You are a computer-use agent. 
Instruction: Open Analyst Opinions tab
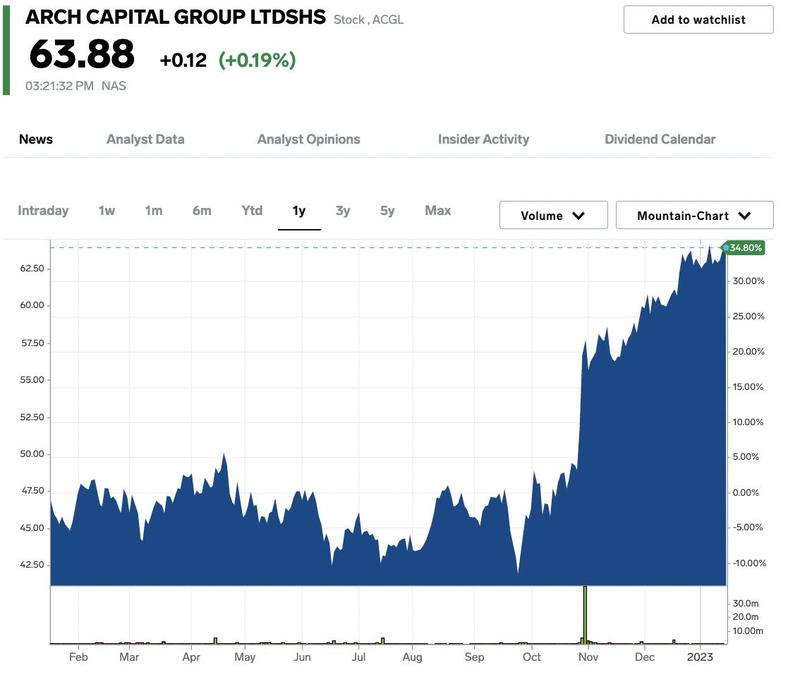[x=309, y=139]
